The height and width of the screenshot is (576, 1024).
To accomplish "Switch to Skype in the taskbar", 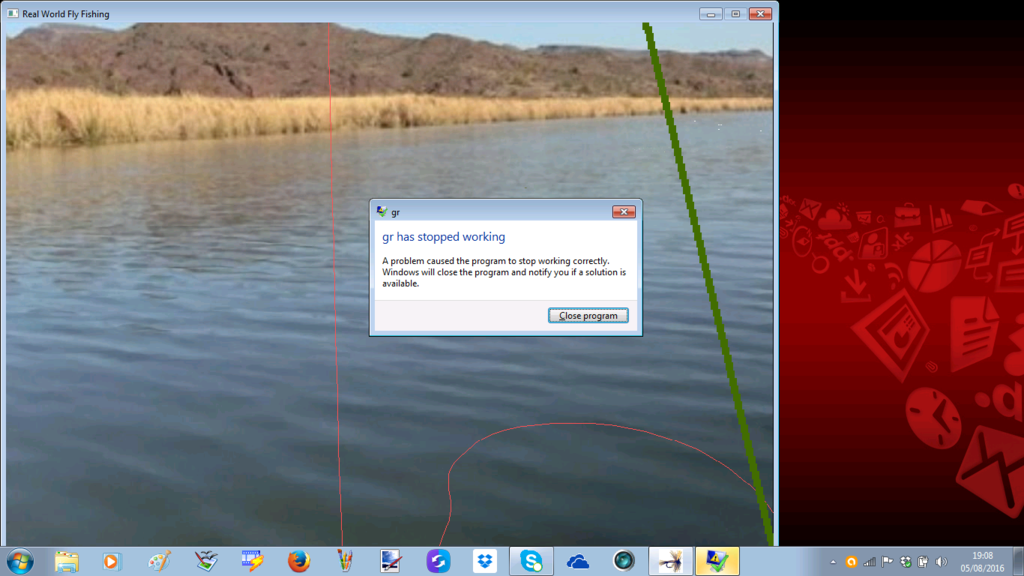I will pos(531,561).
